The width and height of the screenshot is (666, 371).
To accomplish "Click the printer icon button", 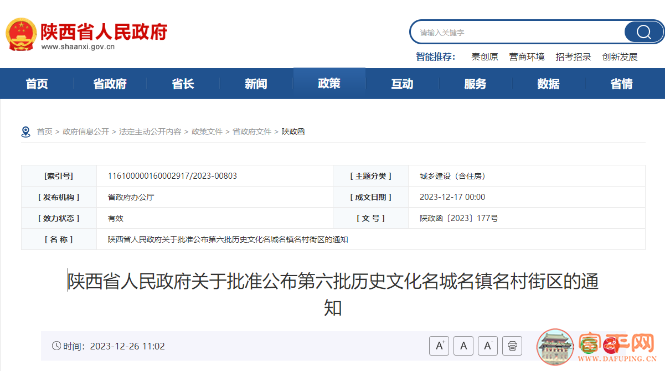I will pyautogui.click(x=512, y=346).
